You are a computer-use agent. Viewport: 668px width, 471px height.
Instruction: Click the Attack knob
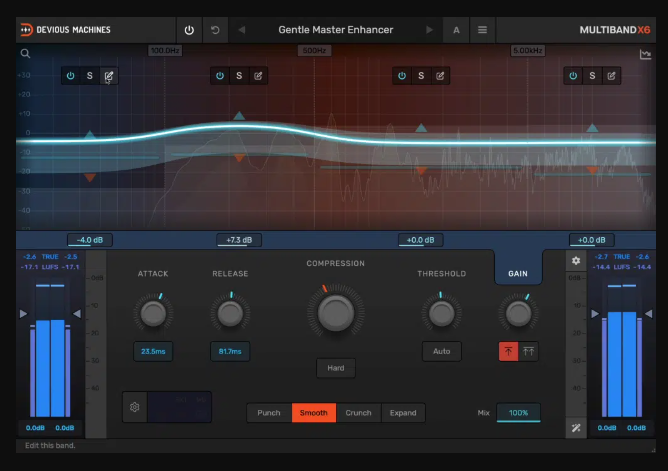pos(153,313)
